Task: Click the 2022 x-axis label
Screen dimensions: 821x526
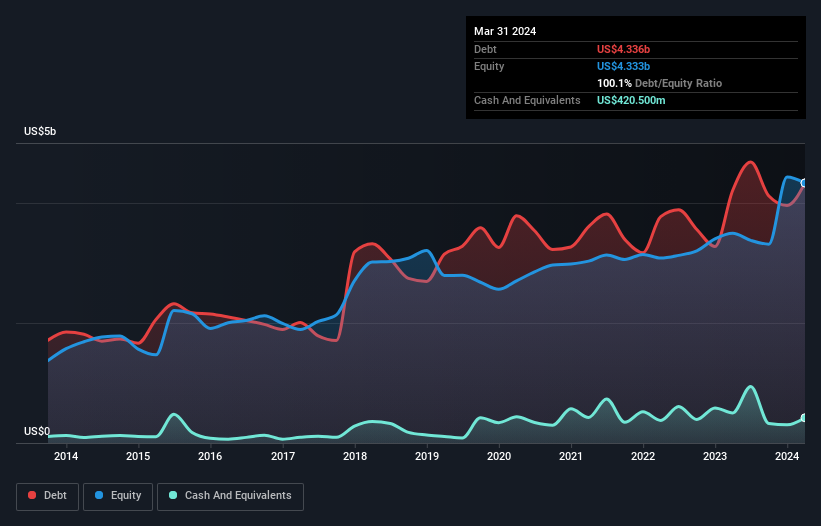Action: click(643, 456)
